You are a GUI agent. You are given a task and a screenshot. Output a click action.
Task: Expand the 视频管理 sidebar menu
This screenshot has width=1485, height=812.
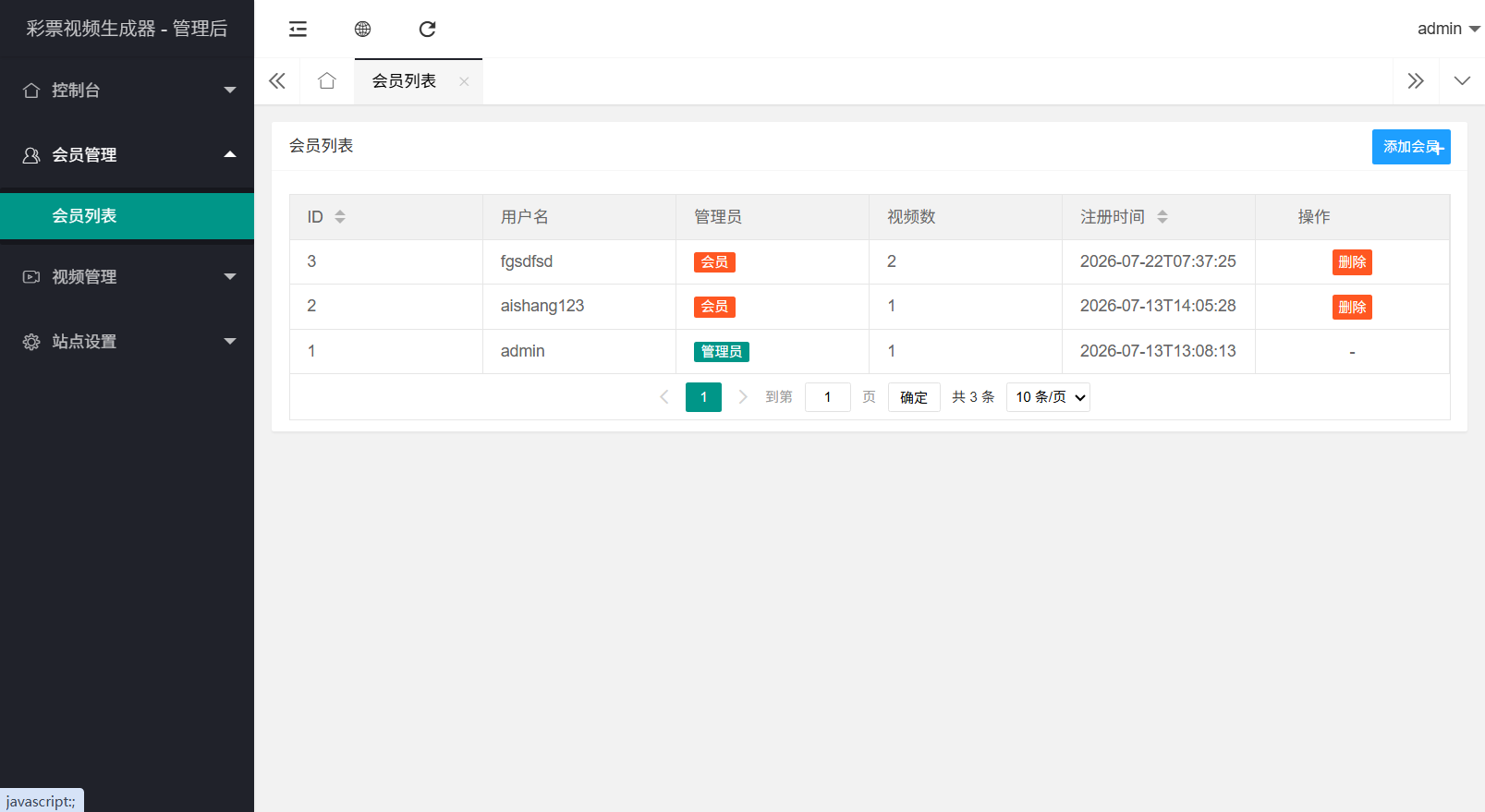pos(128,276)
